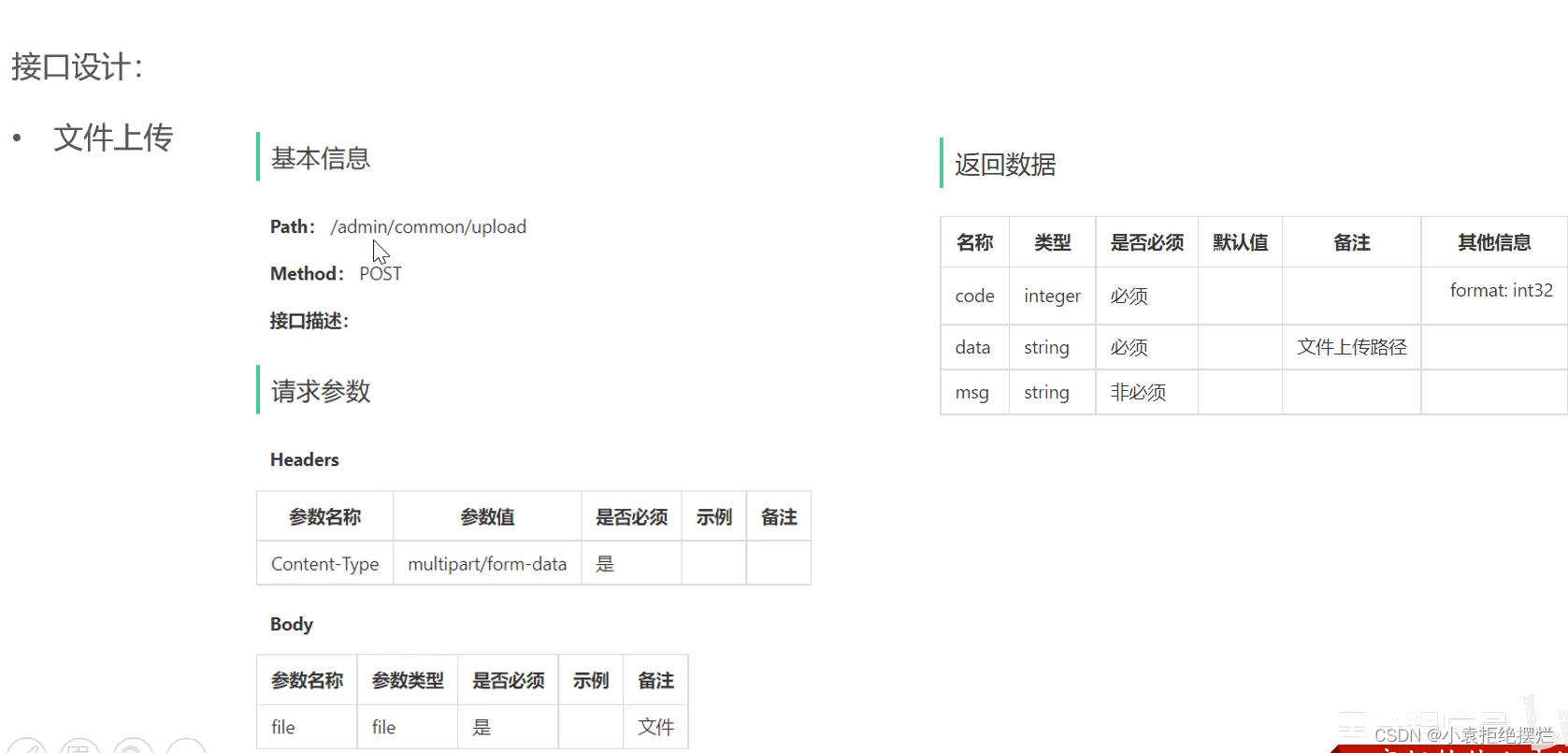Click the 文件上传 bullet item
This screenshot has width=1568, height=753.
[113, 138]
